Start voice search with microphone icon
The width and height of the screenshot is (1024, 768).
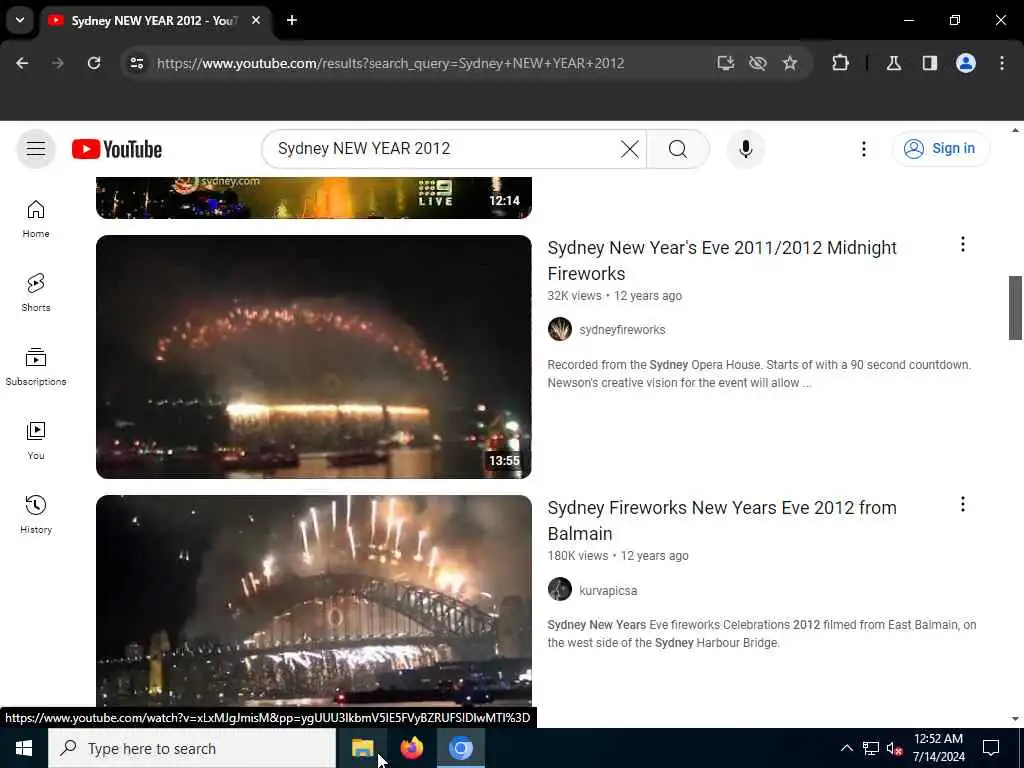745,149
